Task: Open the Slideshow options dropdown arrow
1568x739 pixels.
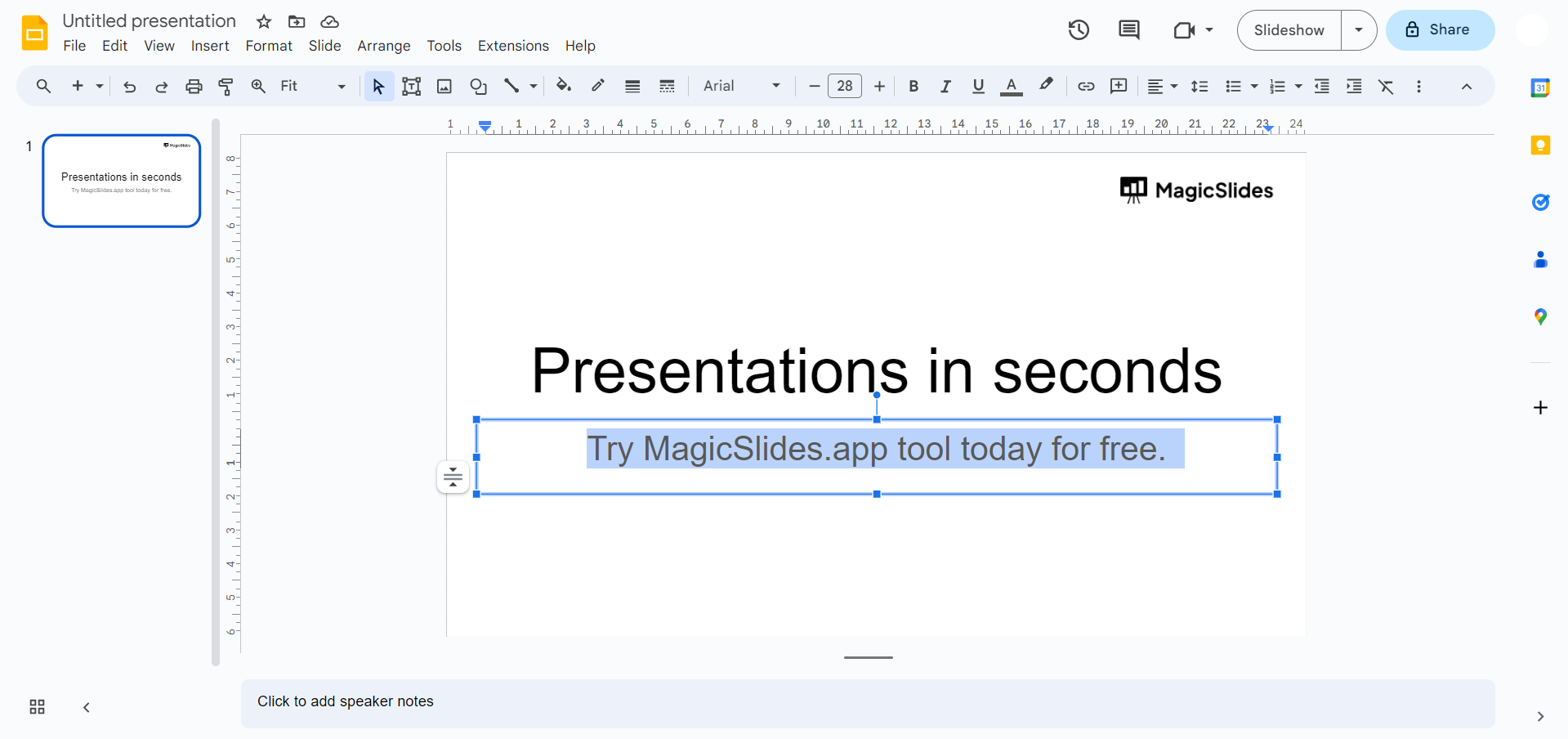Action: [x=1359, y=30]
